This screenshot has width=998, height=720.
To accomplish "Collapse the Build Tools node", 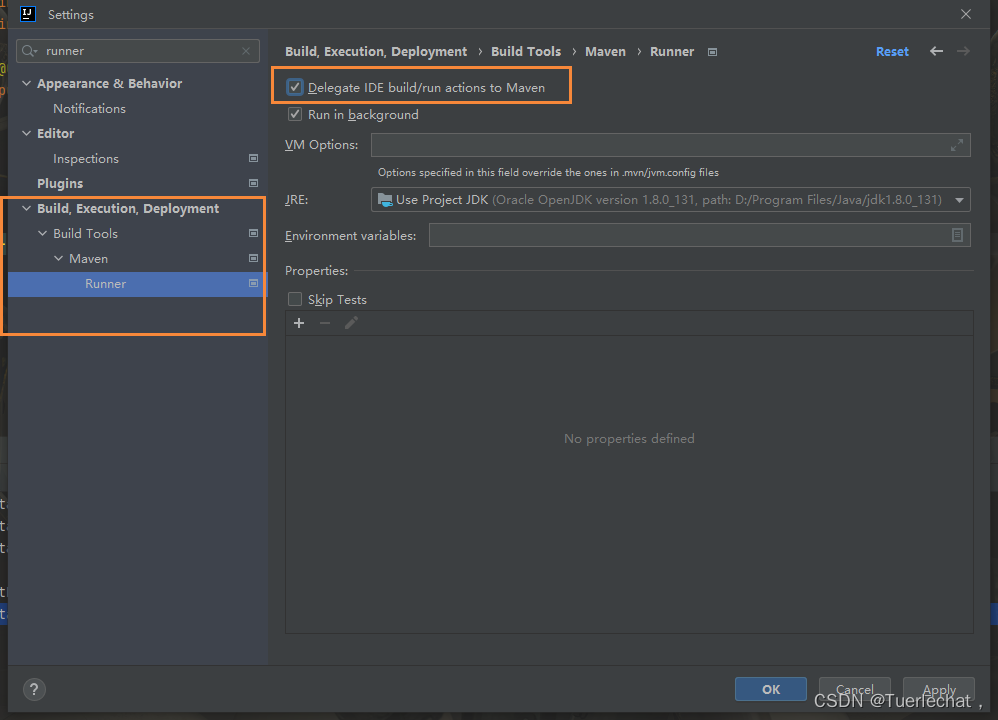I will (43, 234).
